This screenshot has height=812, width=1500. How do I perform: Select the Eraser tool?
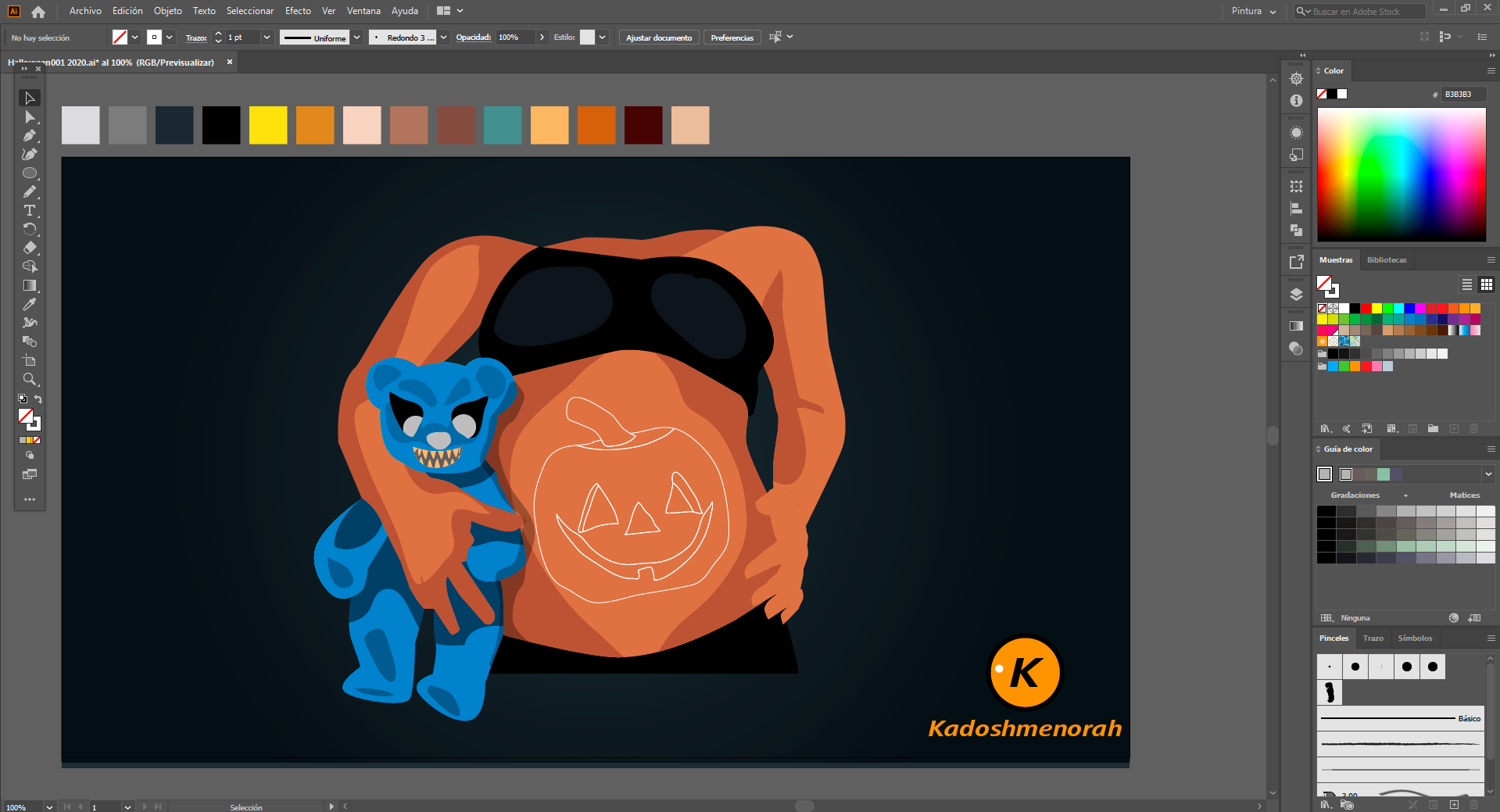point(30,248)
